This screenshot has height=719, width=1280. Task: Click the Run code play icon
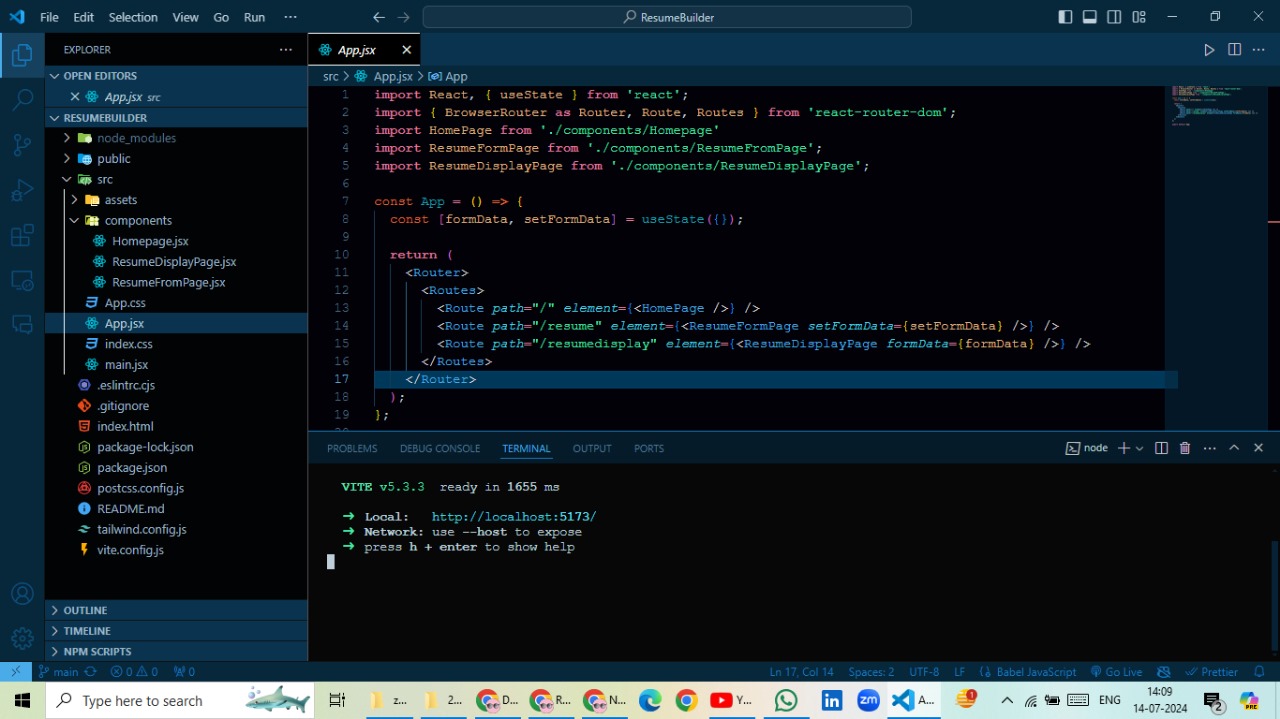(x=1209, y=50)
